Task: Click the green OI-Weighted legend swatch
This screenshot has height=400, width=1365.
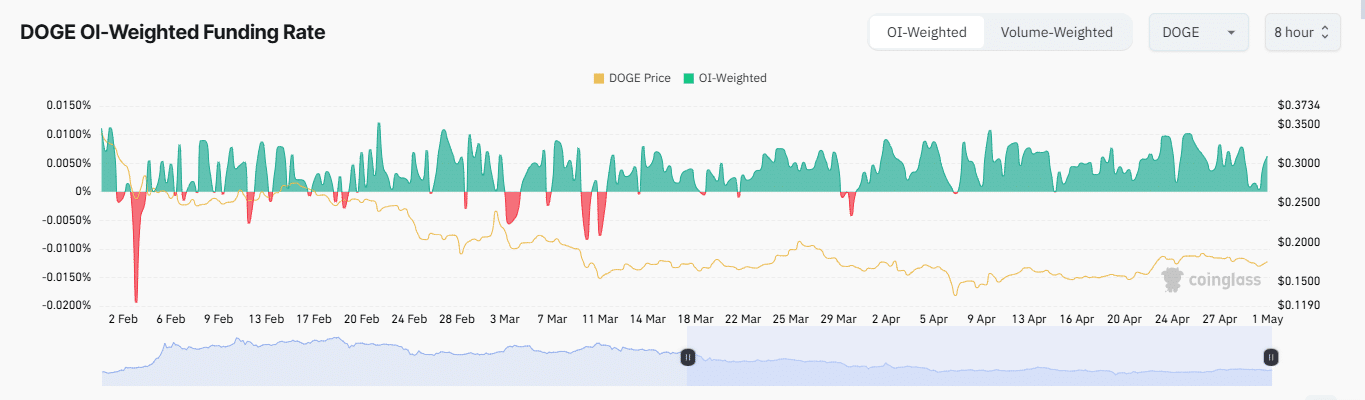Action: click(688, 78)
